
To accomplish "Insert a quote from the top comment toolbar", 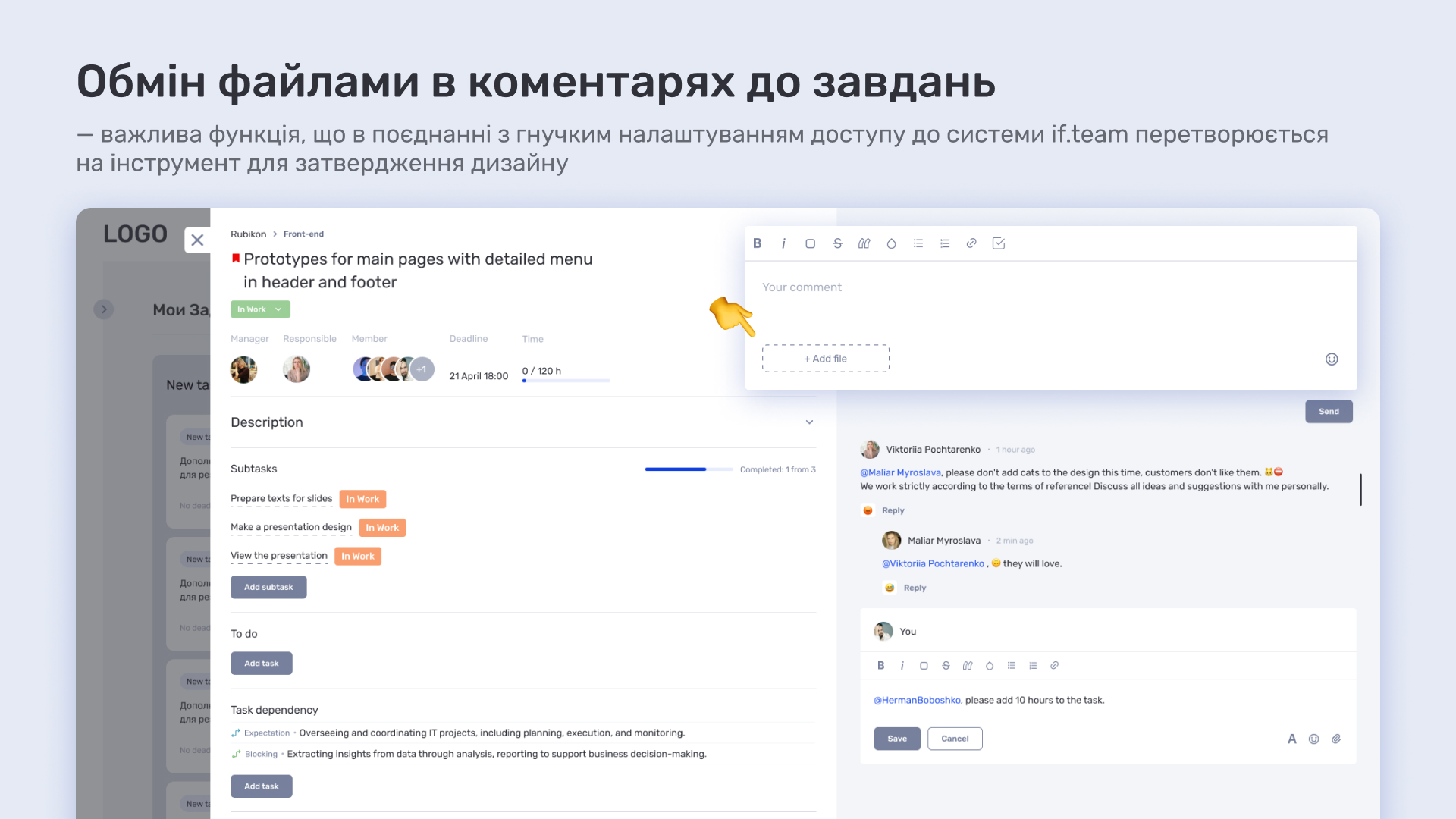I will tap(864, 243).
